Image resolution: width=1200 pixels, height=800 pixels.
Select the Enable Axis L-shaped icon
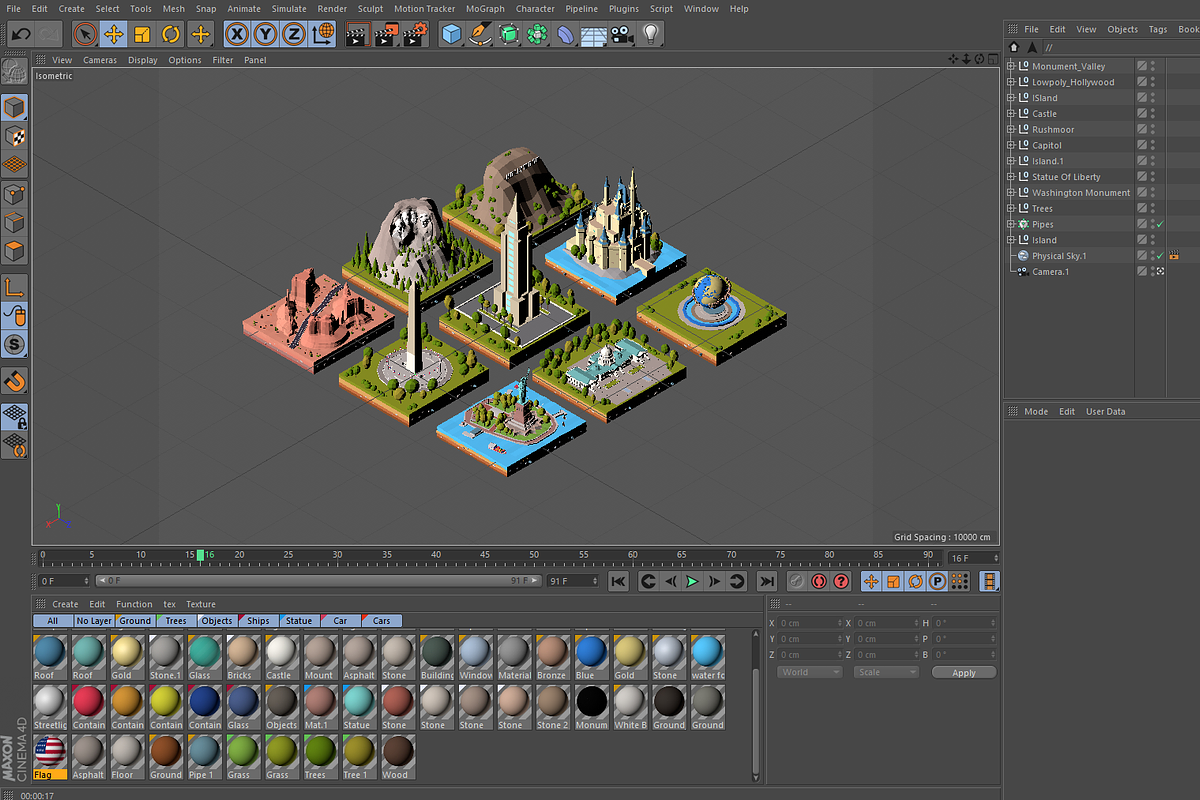click(x=14, y=287)
